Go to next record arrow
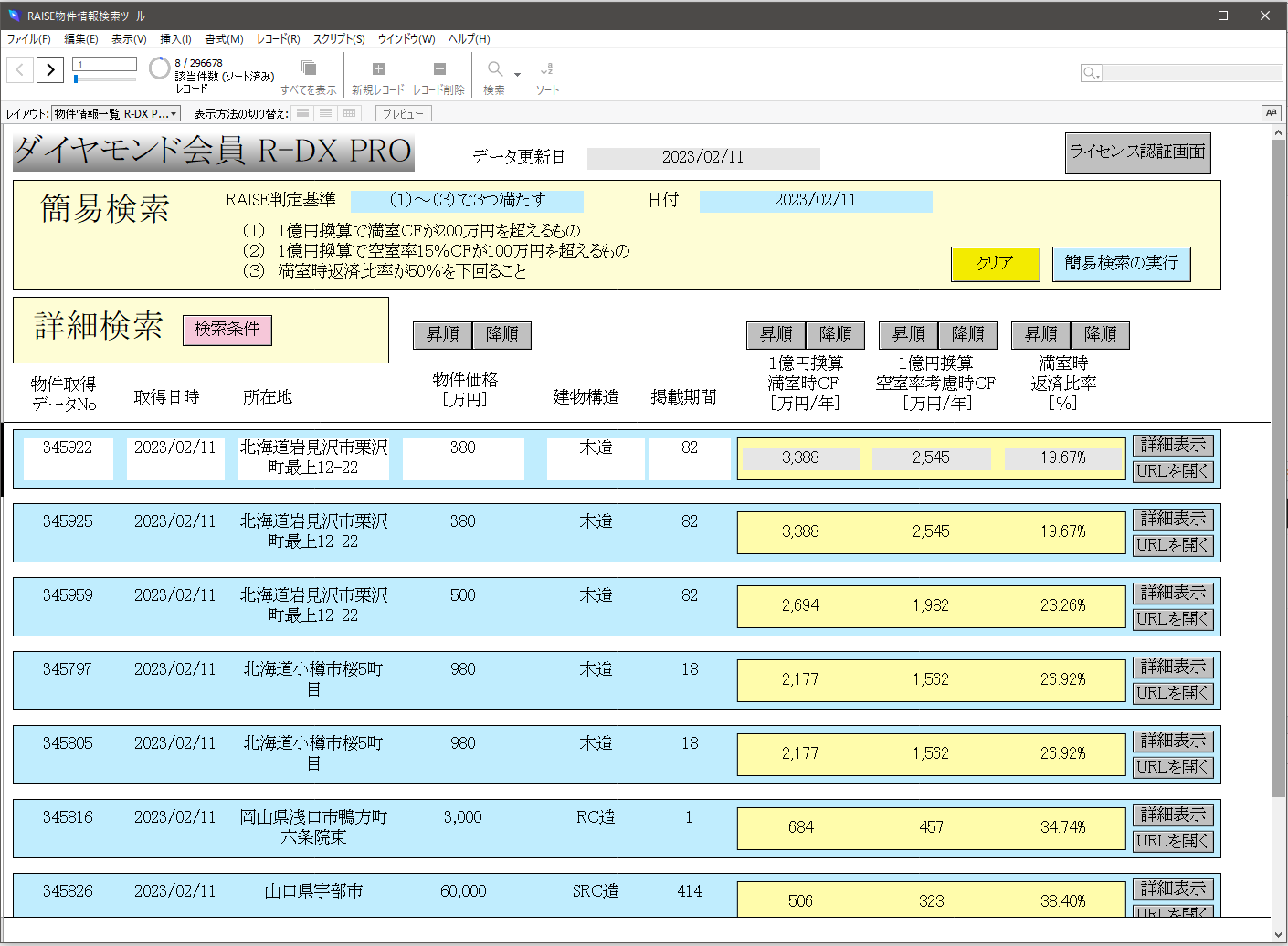Viewport: 1288px width, 946px height. [x=50, y=69]
